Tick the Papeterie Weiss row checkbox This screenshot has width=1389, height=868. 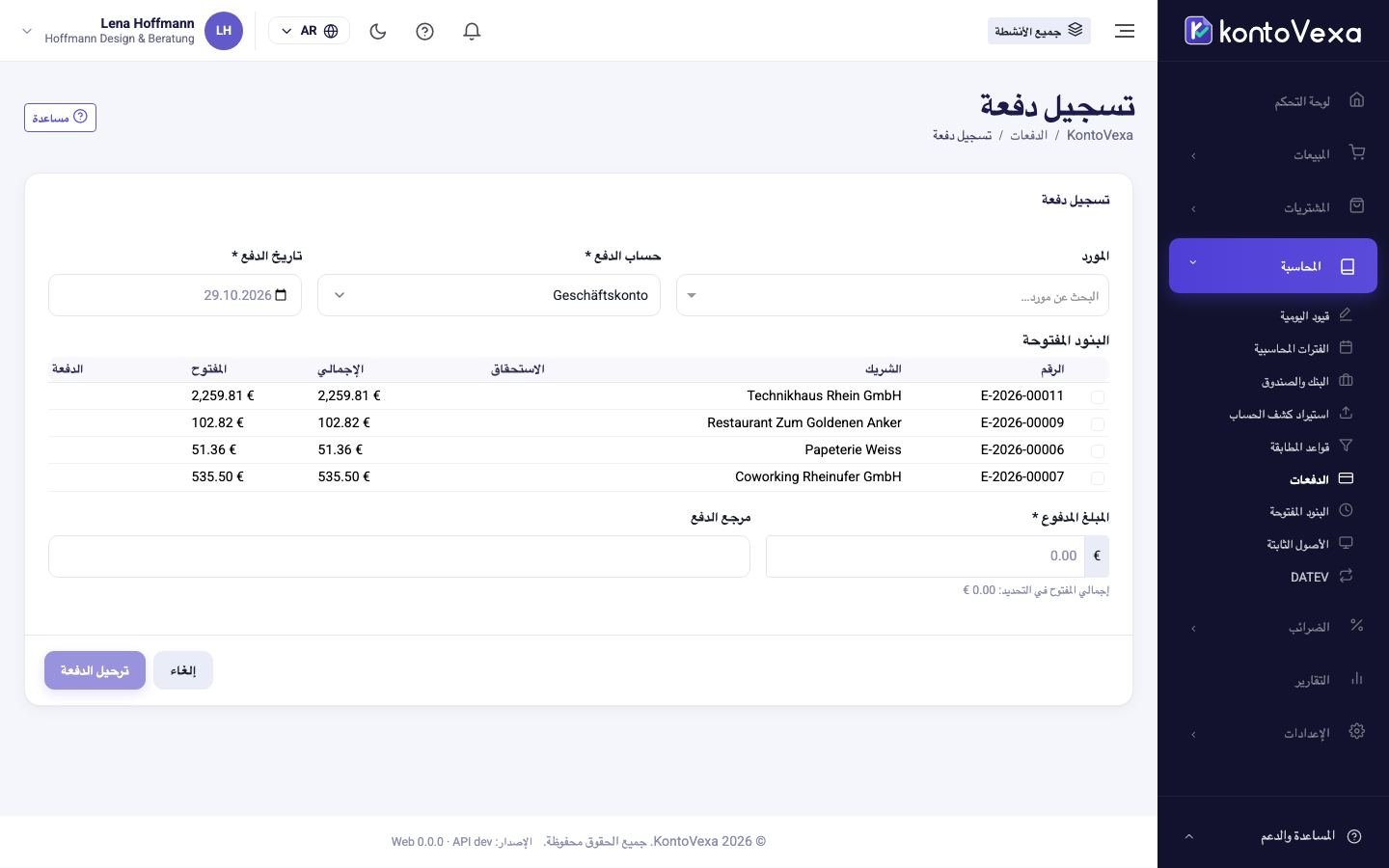pos(1098,450)
